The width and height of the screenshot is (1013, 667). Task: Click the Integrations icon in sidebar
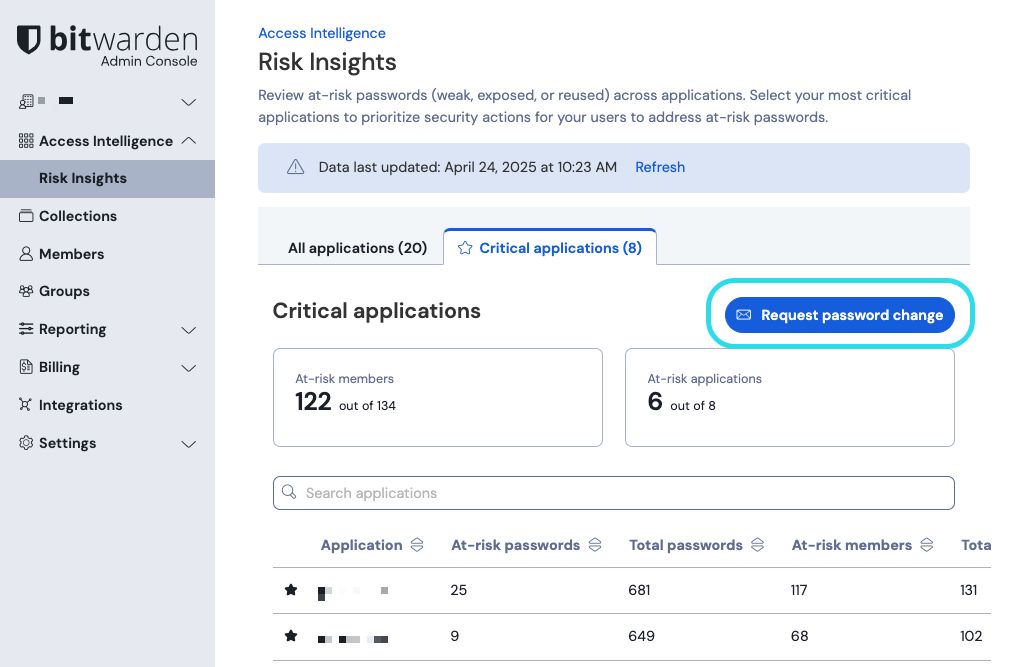tap(26, 405)
